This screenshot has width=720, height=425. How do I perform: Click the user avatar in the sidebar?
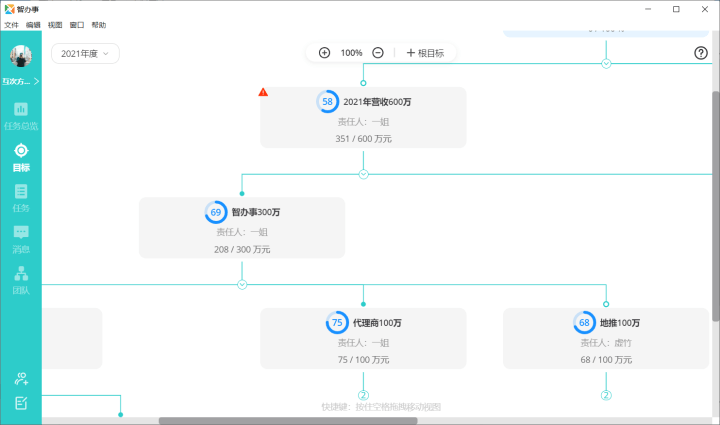pyautogui.click(x=21, y=56)
